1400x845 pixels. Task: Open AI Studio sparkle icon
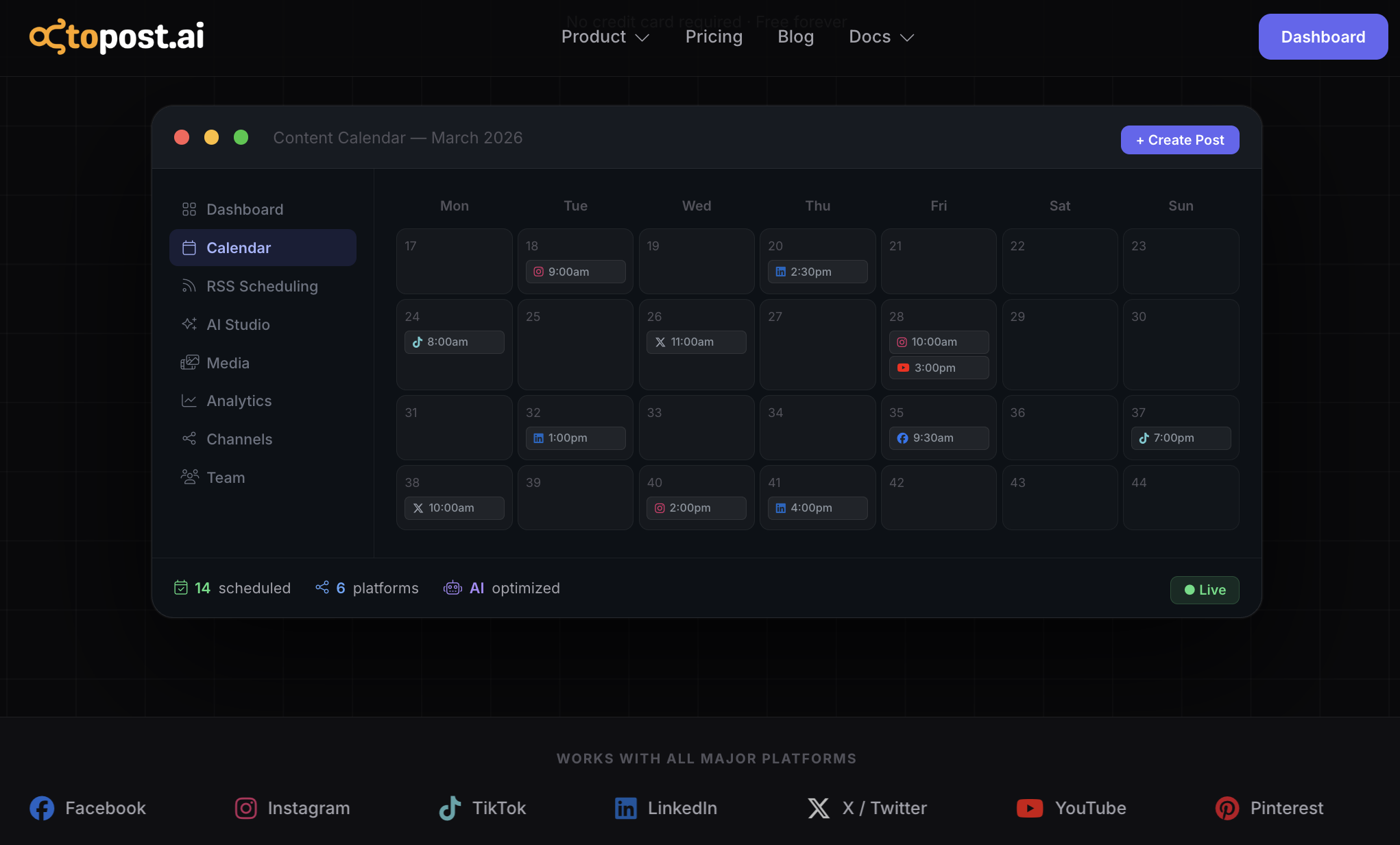click(x=189, y=324)
